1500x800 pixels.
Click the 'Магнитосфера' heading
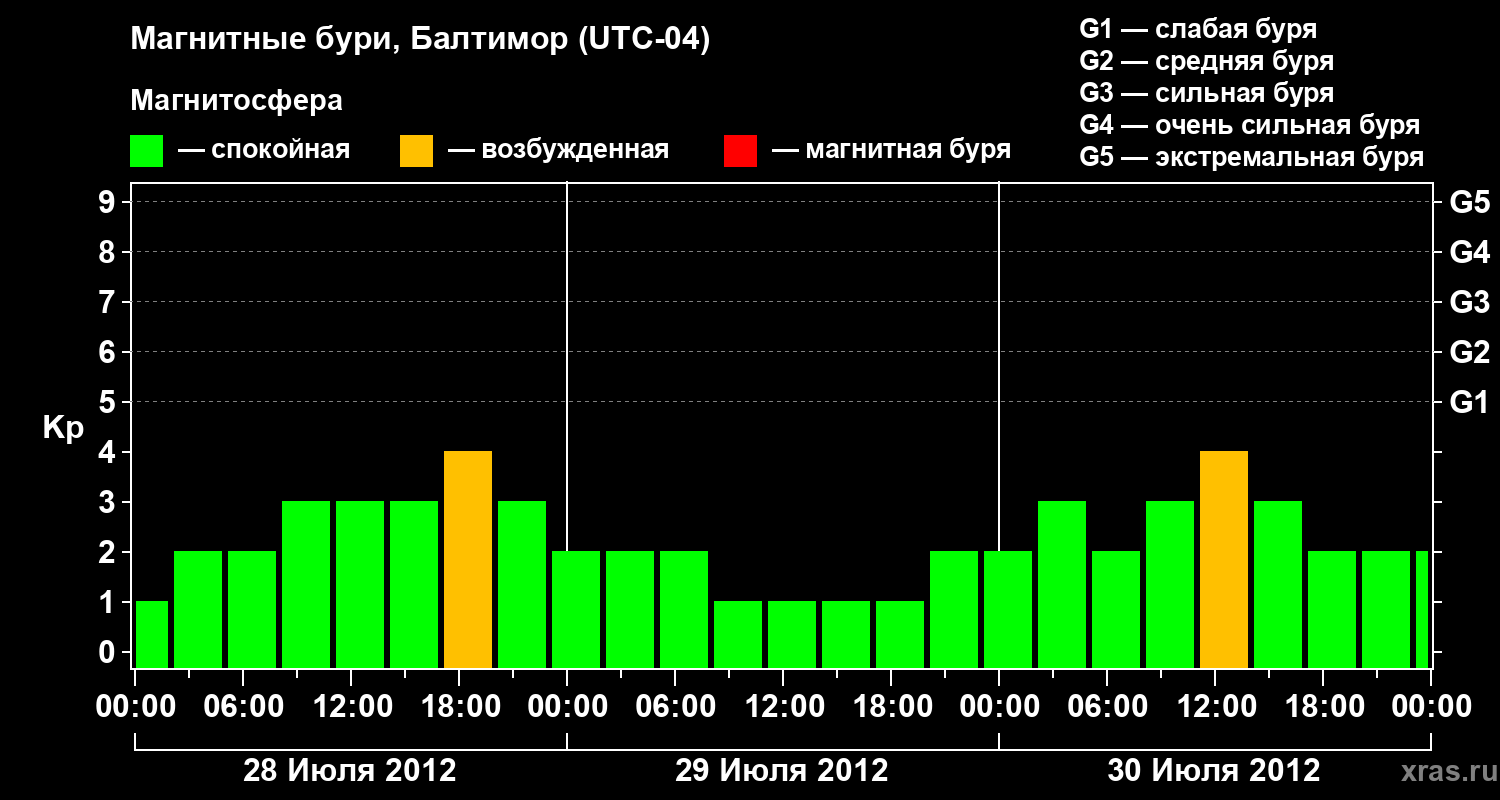237,101
